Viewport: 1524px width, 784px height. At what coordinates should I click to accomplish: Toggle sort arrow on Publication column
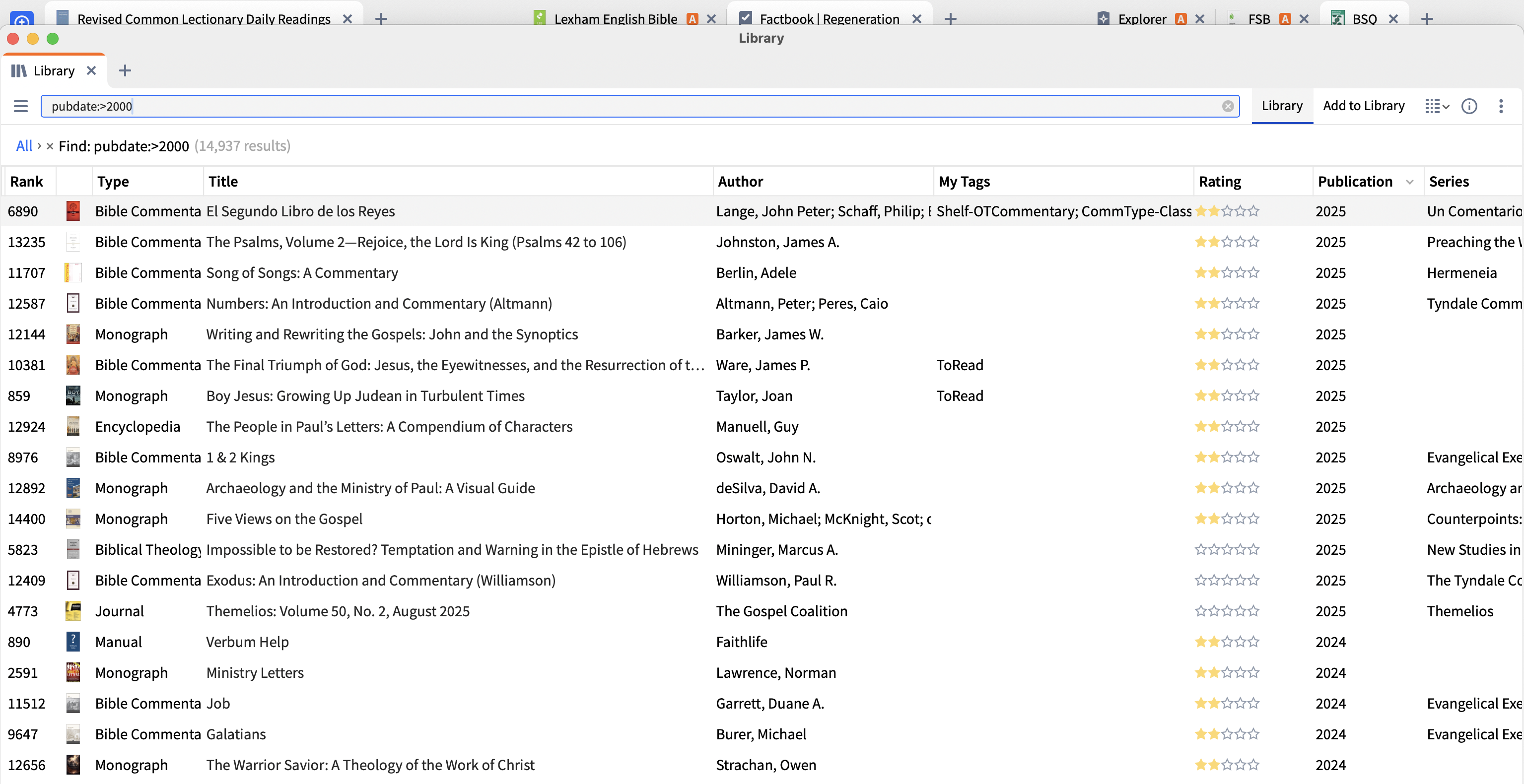click(1410, 182)
